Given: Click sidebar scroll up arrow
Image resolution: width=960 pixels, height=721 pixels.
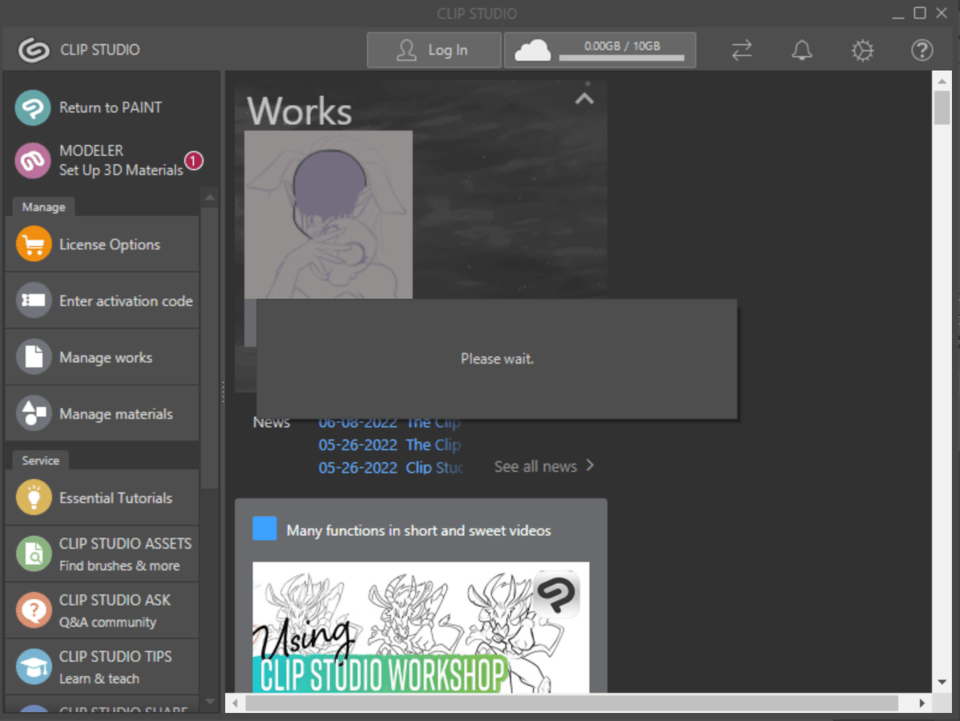Looking at the screenshot, I should pyautogui.click(x=209, y=198).
